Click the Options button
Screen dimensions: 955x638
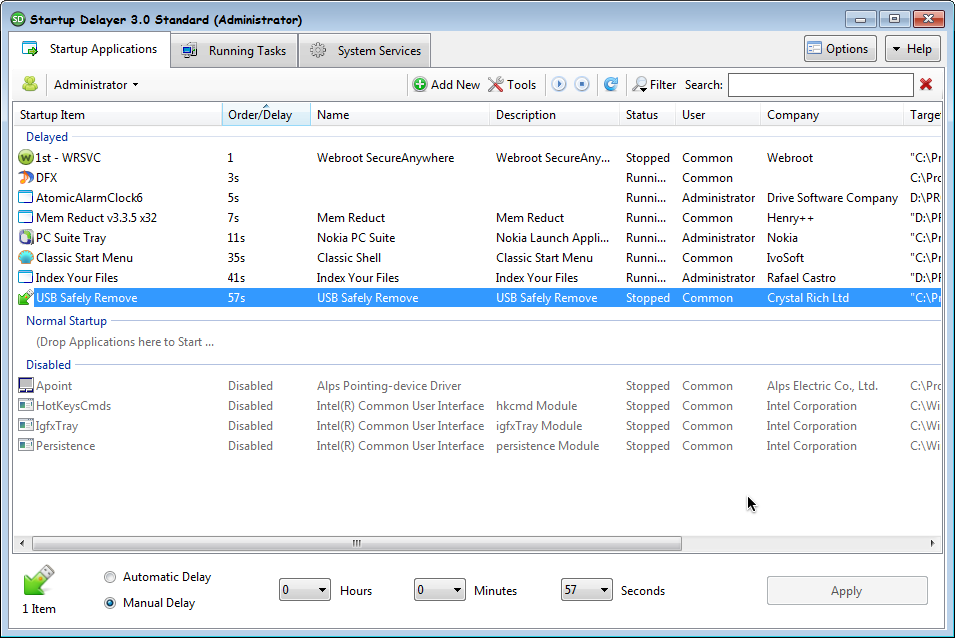pos(840,49)
